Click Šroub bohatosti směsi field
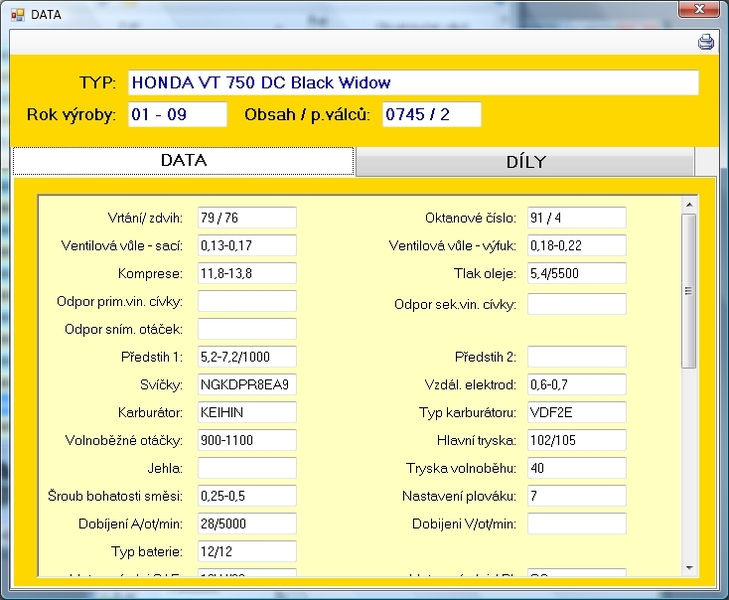The width and height of the screenshot is (729, 600). click(x=247, y=496)
